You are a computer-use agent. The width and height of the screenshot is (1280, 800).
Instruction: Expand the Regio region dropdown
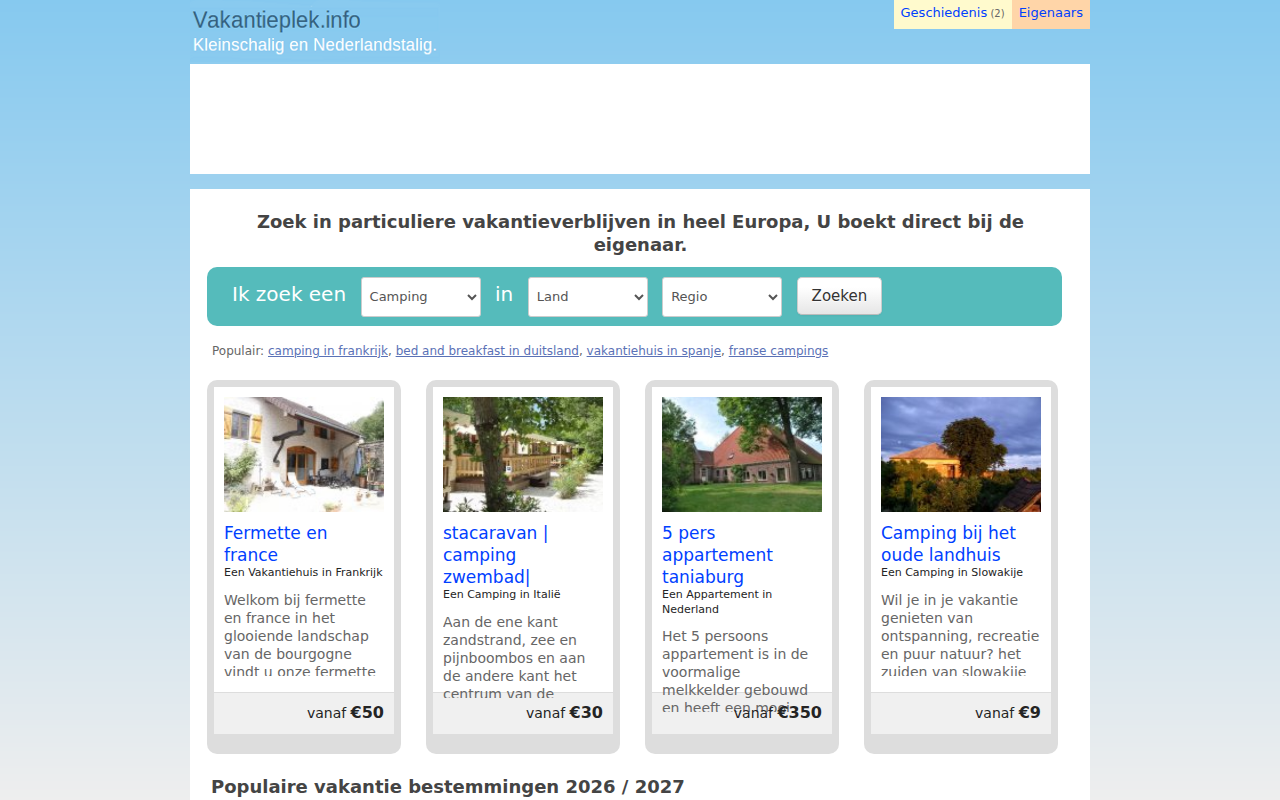(722, 297)
